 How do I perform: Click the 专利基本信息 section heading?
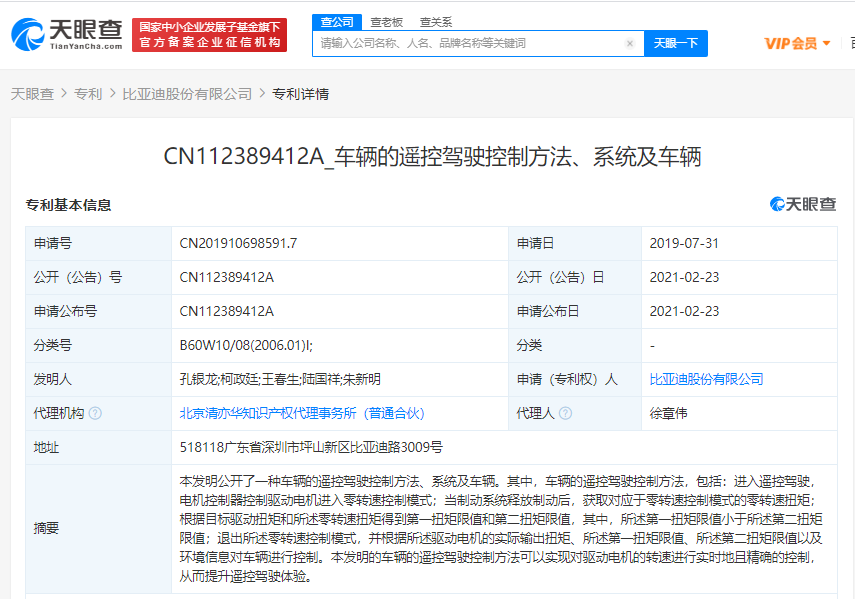point(68,205)
